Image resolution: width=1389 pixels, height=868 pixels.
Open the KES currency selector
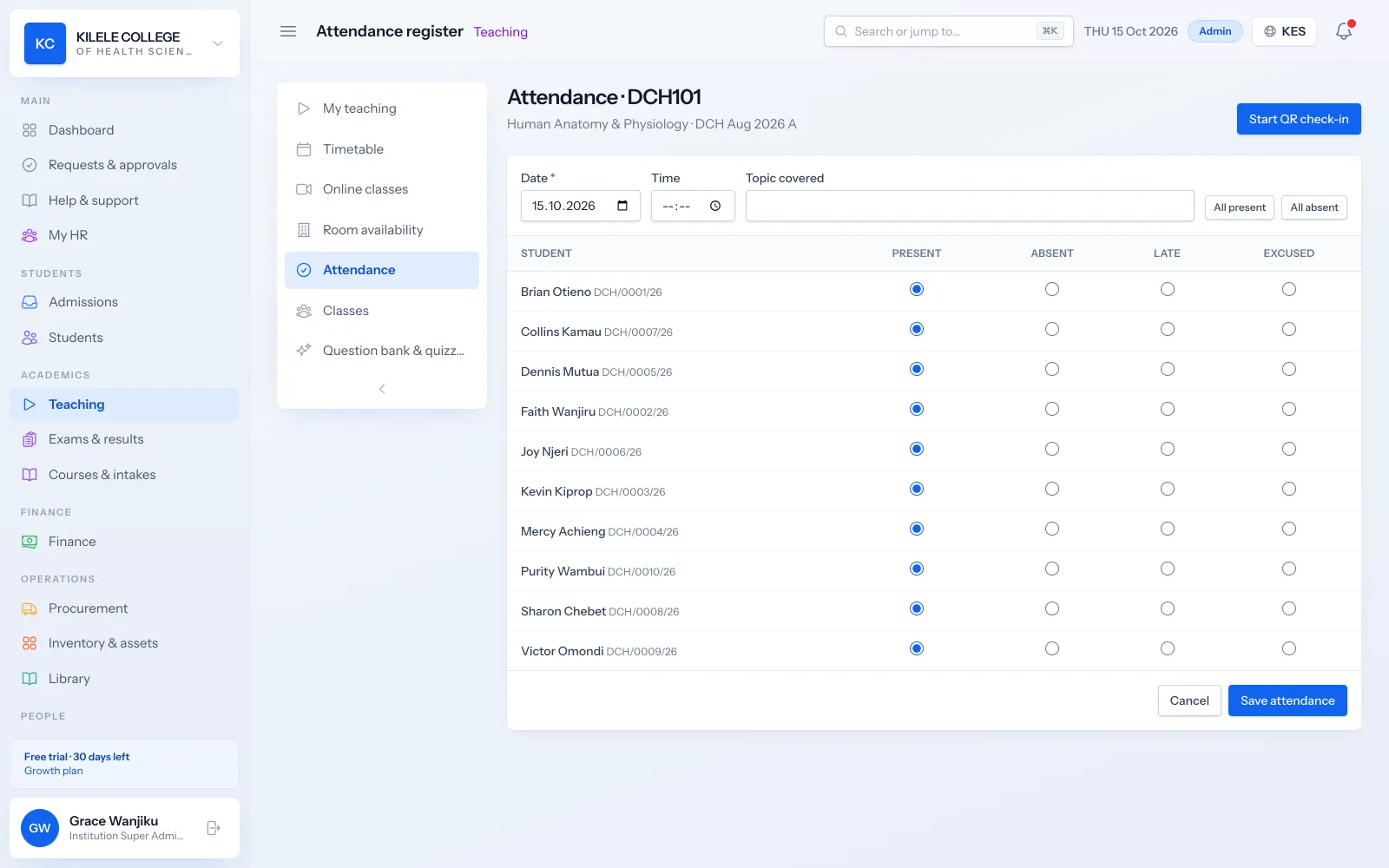tap(1284, 31)
